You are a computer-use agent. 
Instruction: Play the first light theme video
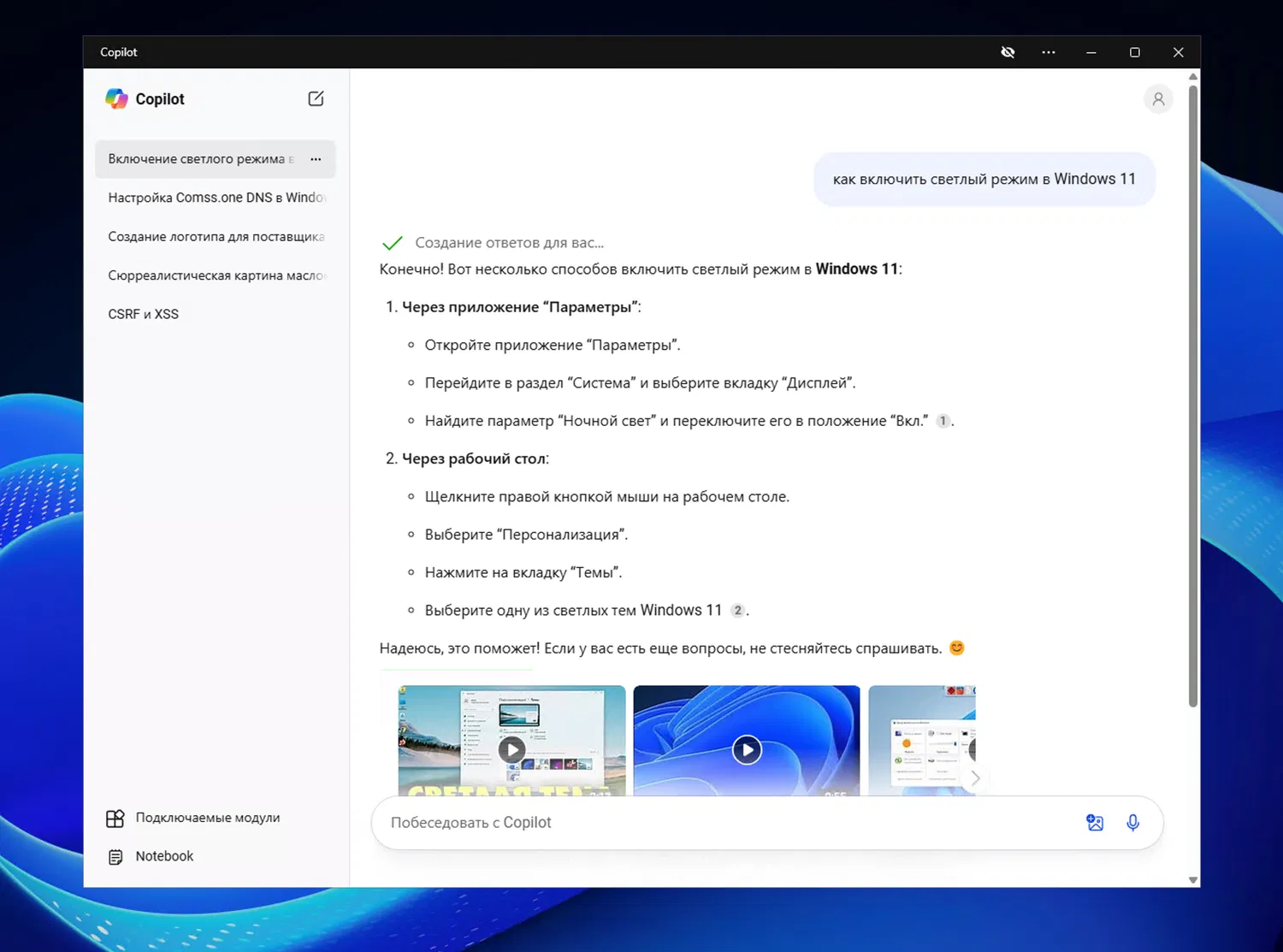[511, 750]
